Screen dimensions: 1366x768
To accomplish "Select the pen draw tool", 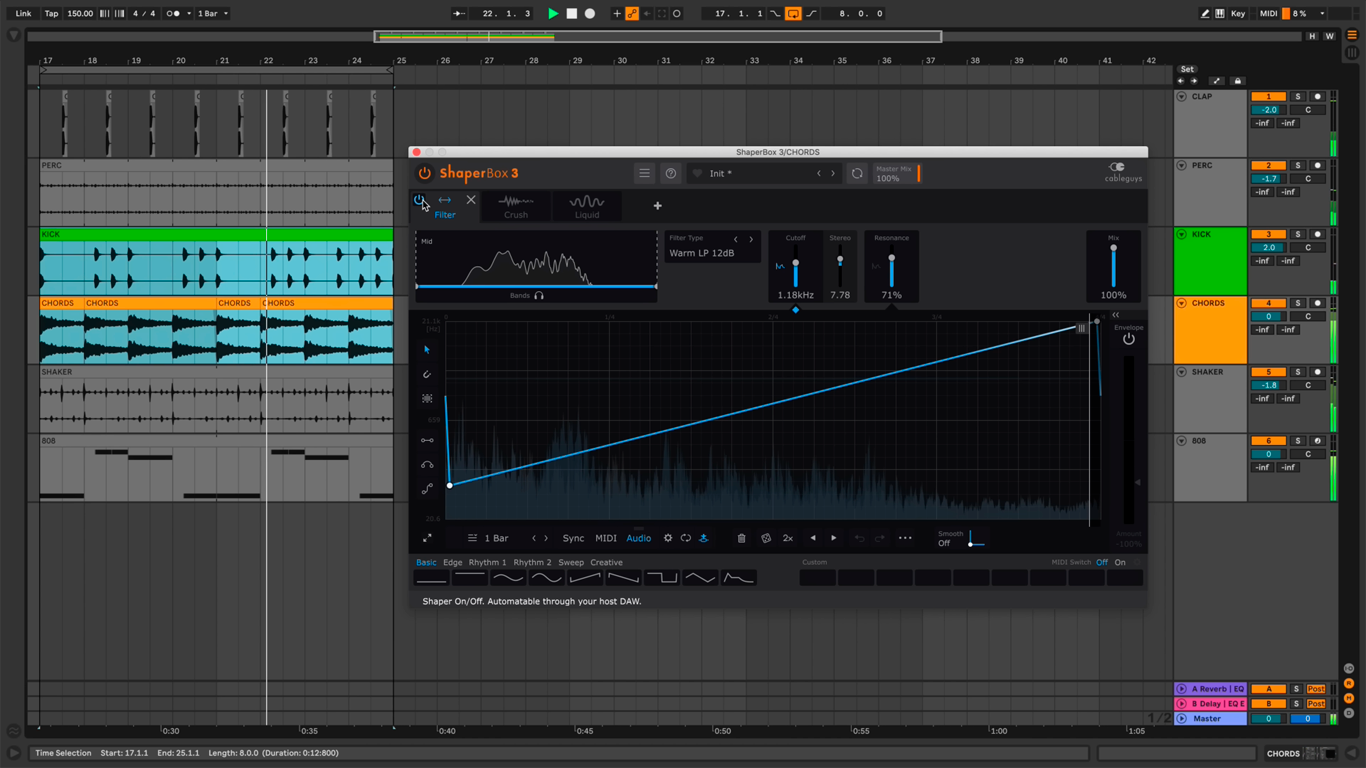I will point(427,374).
